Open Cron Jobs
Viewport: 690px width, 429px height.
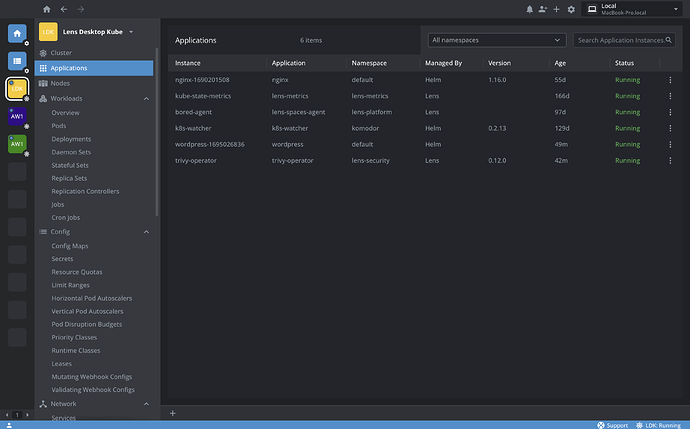click(x=66, y=217)
